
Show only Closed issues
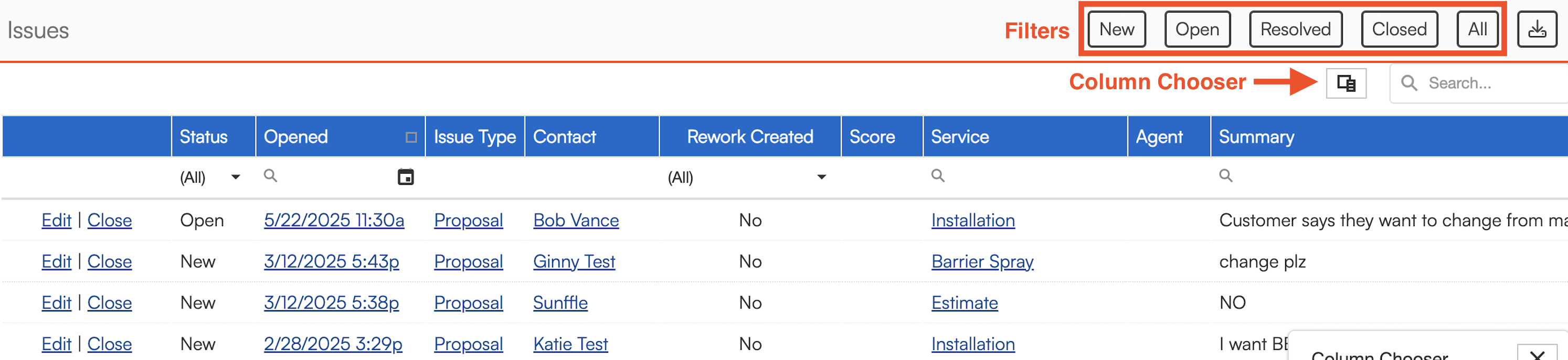pyautogui.click(x=1399, y=29)
